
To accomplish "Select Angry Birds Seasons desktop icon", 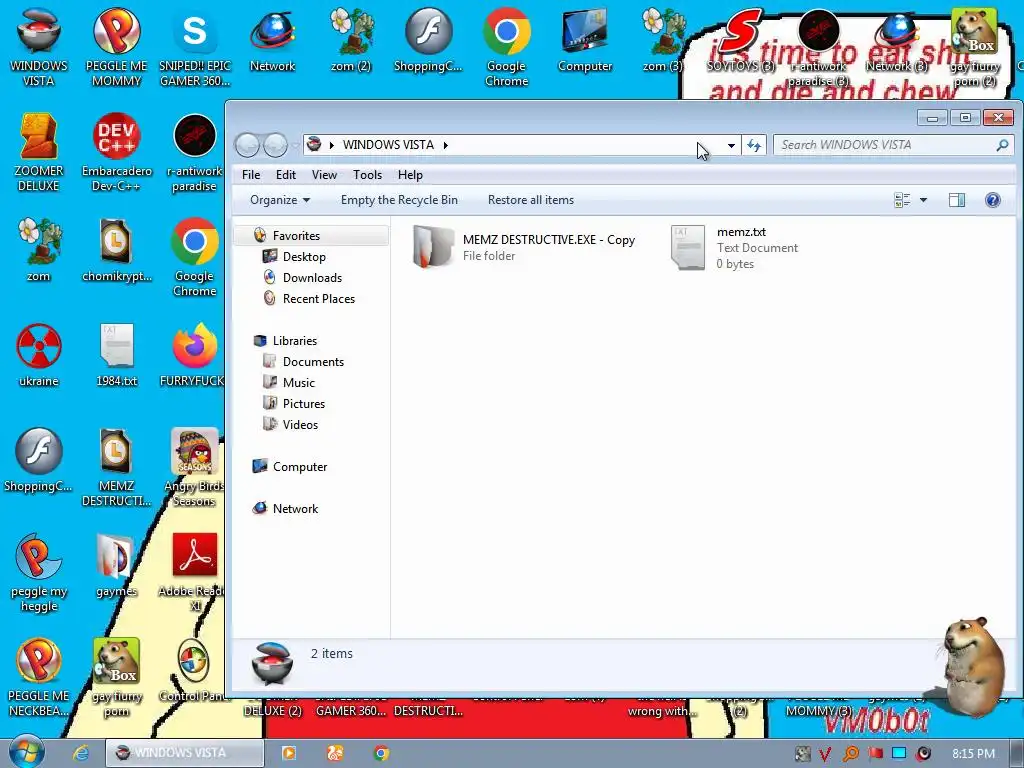I will click(x=194, y=467).
